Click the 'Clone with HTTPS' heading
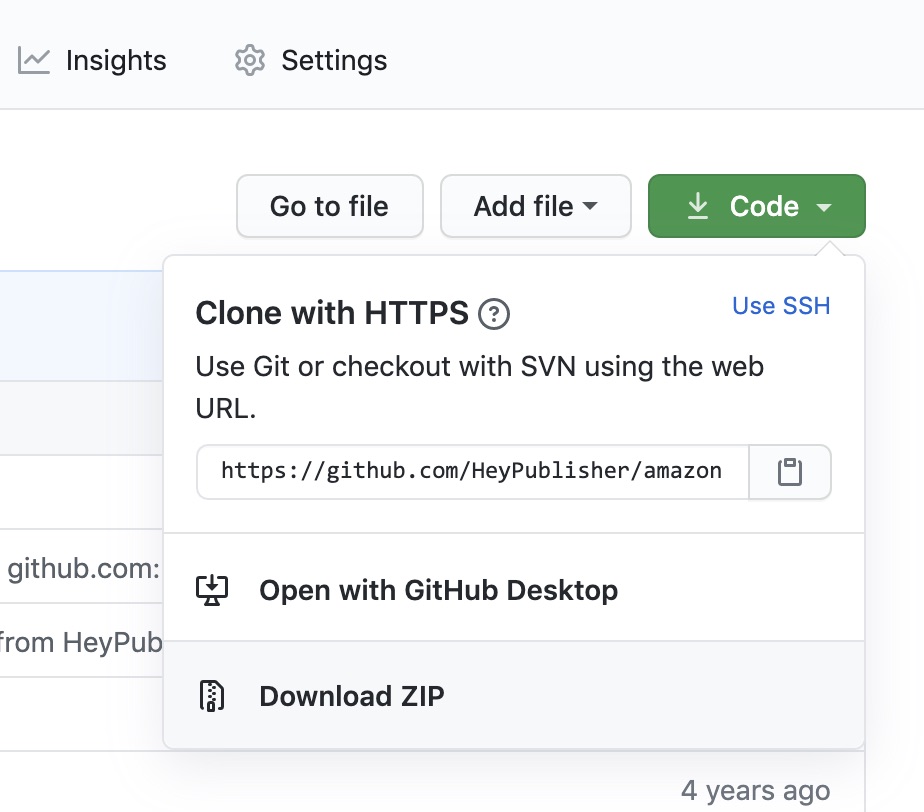The height and width of the screenshot is (812, 924). tap(332, 313)
